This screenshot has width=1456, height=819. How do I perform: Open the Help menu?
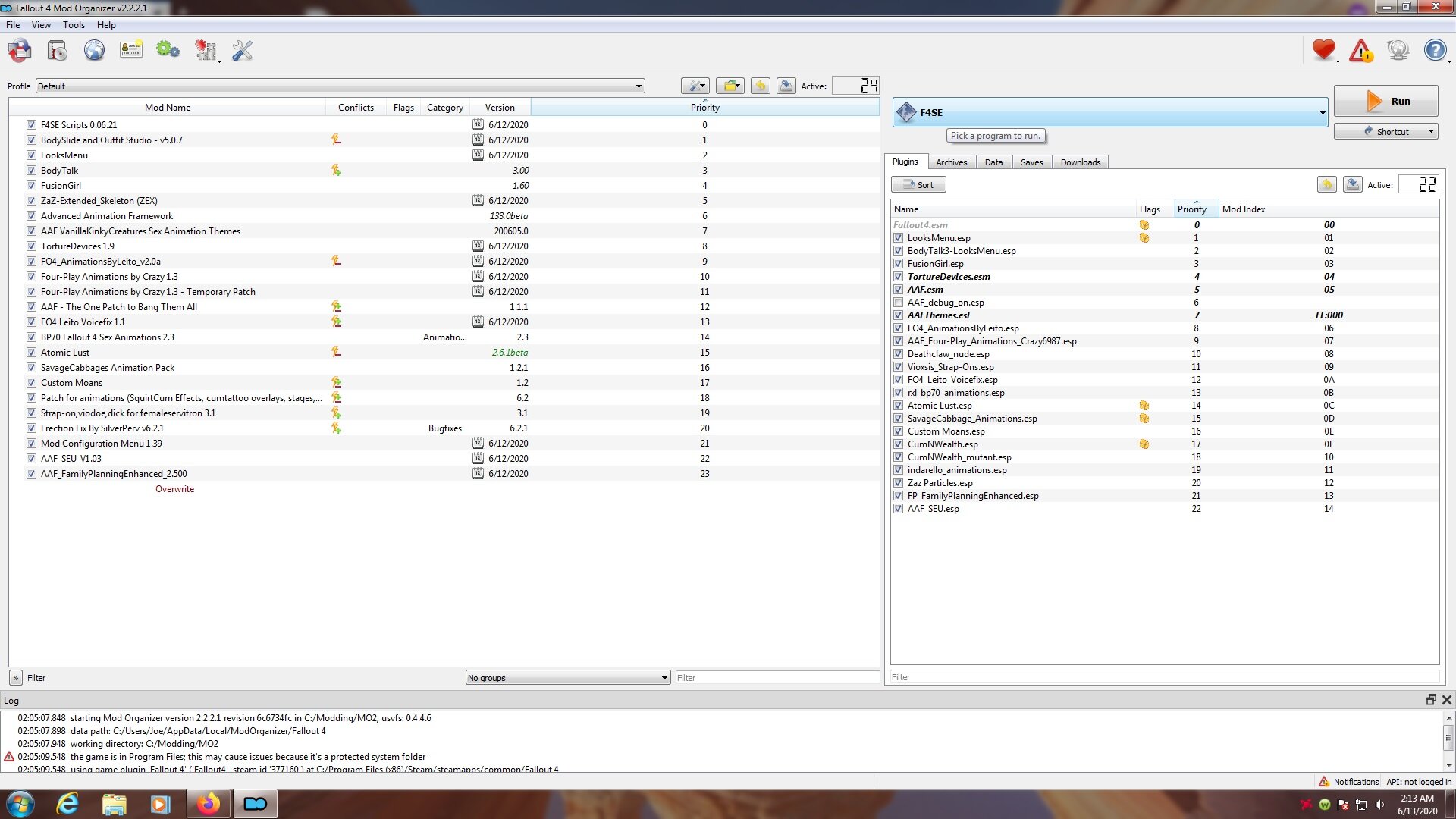click(106, 25)
